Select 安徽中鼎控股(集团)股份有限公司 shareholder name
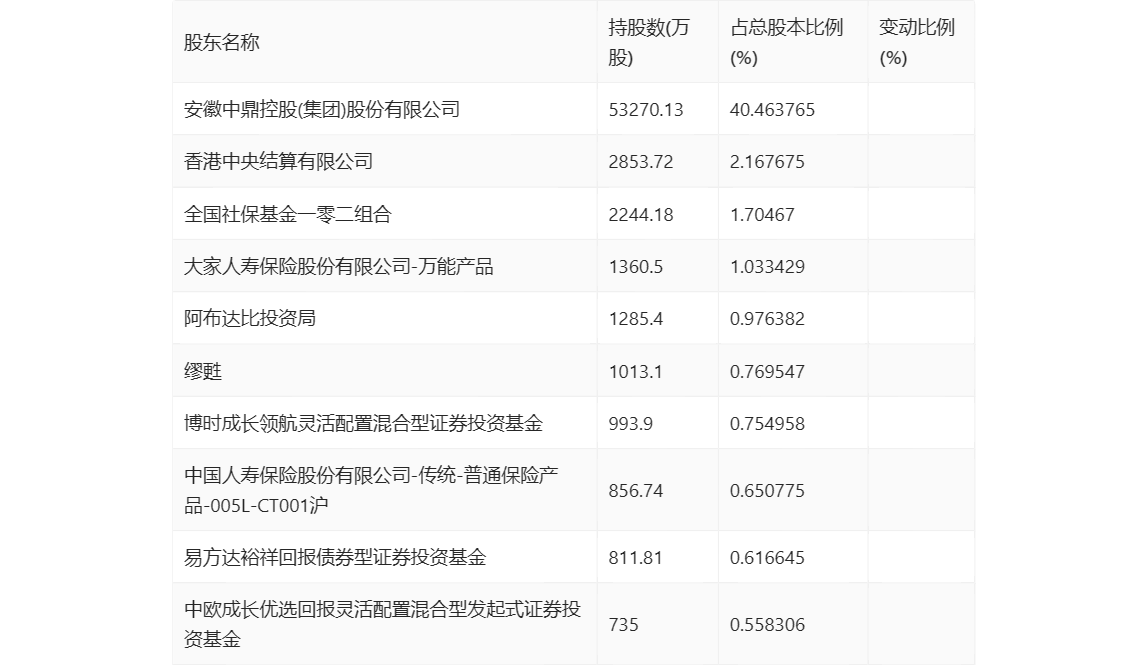The height and width of the screenshot is (665, 1148). 321,110
